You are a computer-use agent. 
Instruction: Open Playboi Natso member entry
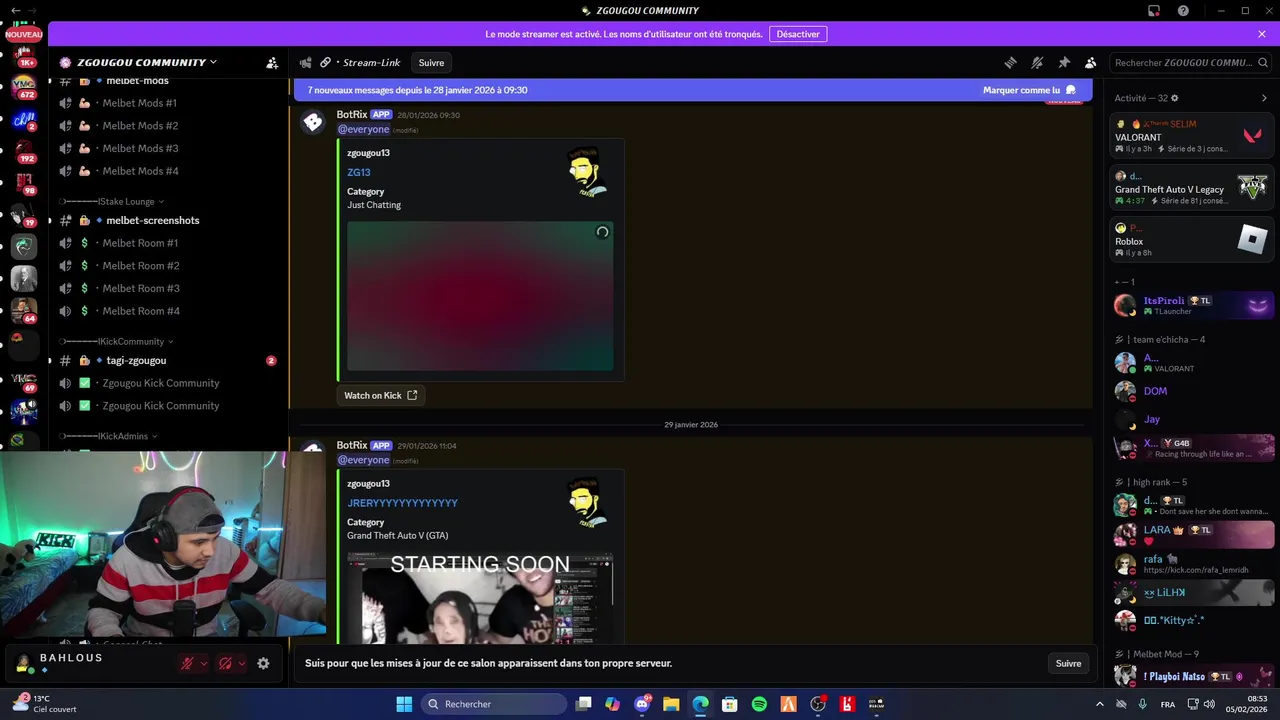1193,677
